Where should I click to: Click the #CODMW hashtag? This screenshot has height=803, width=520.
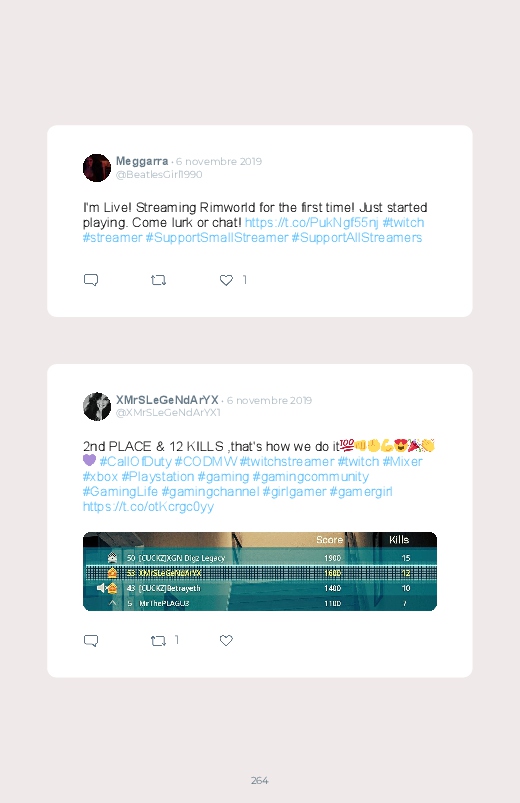(x=205, y=461)
